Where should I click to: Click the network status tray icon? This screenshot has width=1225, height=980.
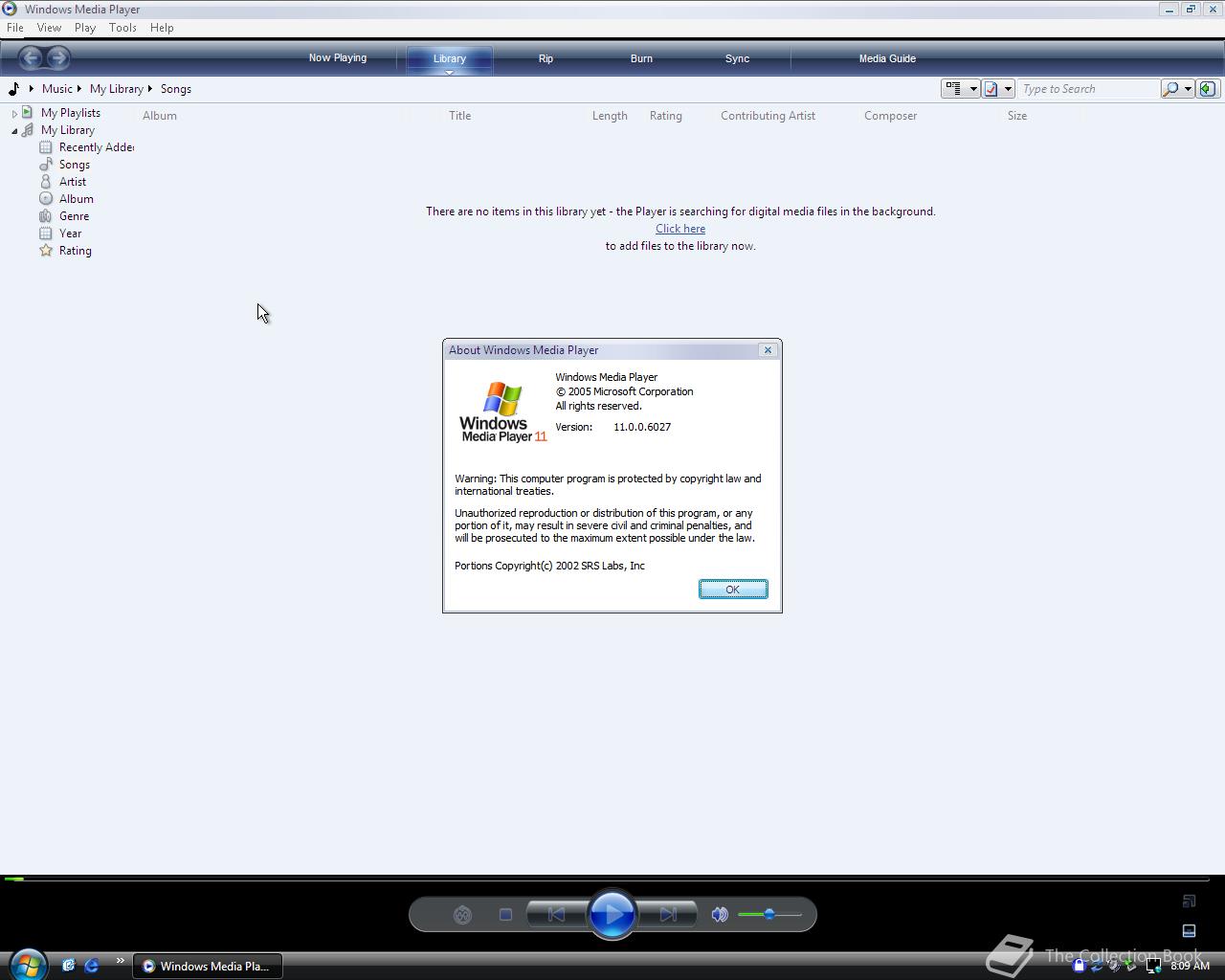[1153, 966]
